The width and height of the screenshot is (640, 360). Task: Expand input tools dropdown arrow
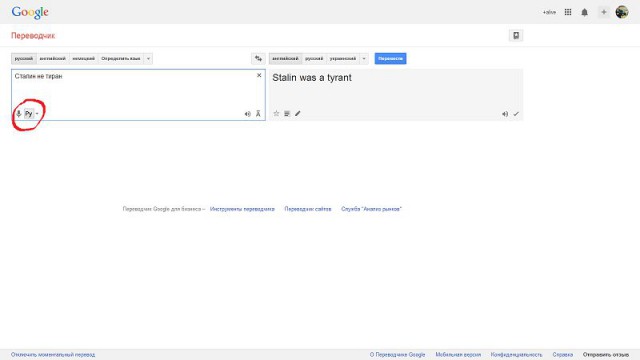point(37,113)
